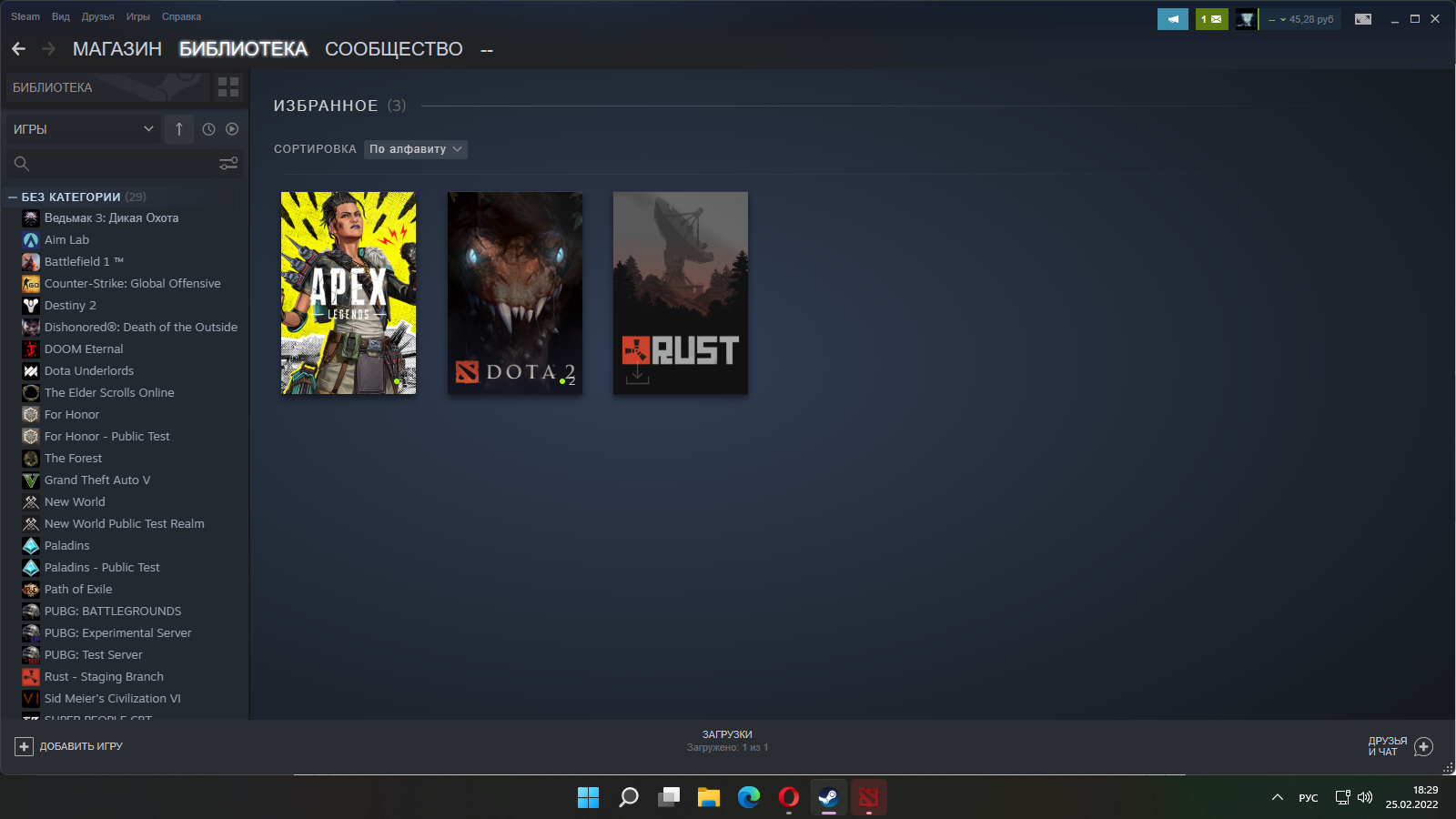The image size is (1456, 819).
Task: Click Steam icon on taskbar
Action: point(829,797)
